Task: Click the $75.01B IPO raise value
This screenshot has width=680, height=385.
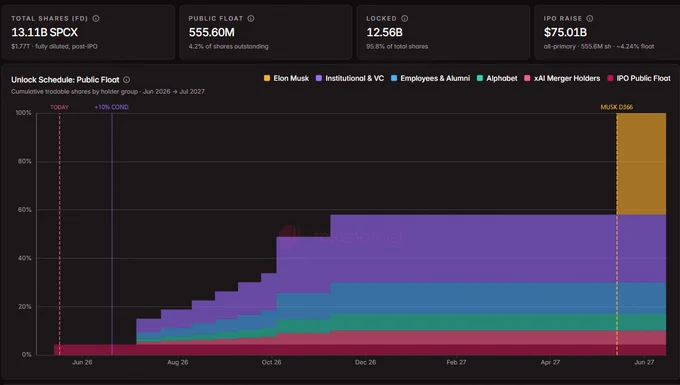Action: [566, 33]
